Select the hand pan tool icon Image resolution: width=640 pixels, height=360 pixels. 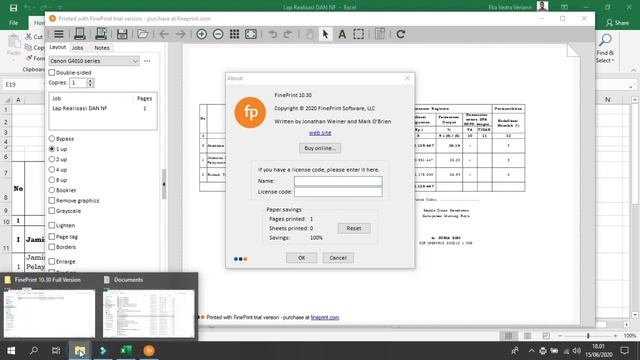pos(309,34)
